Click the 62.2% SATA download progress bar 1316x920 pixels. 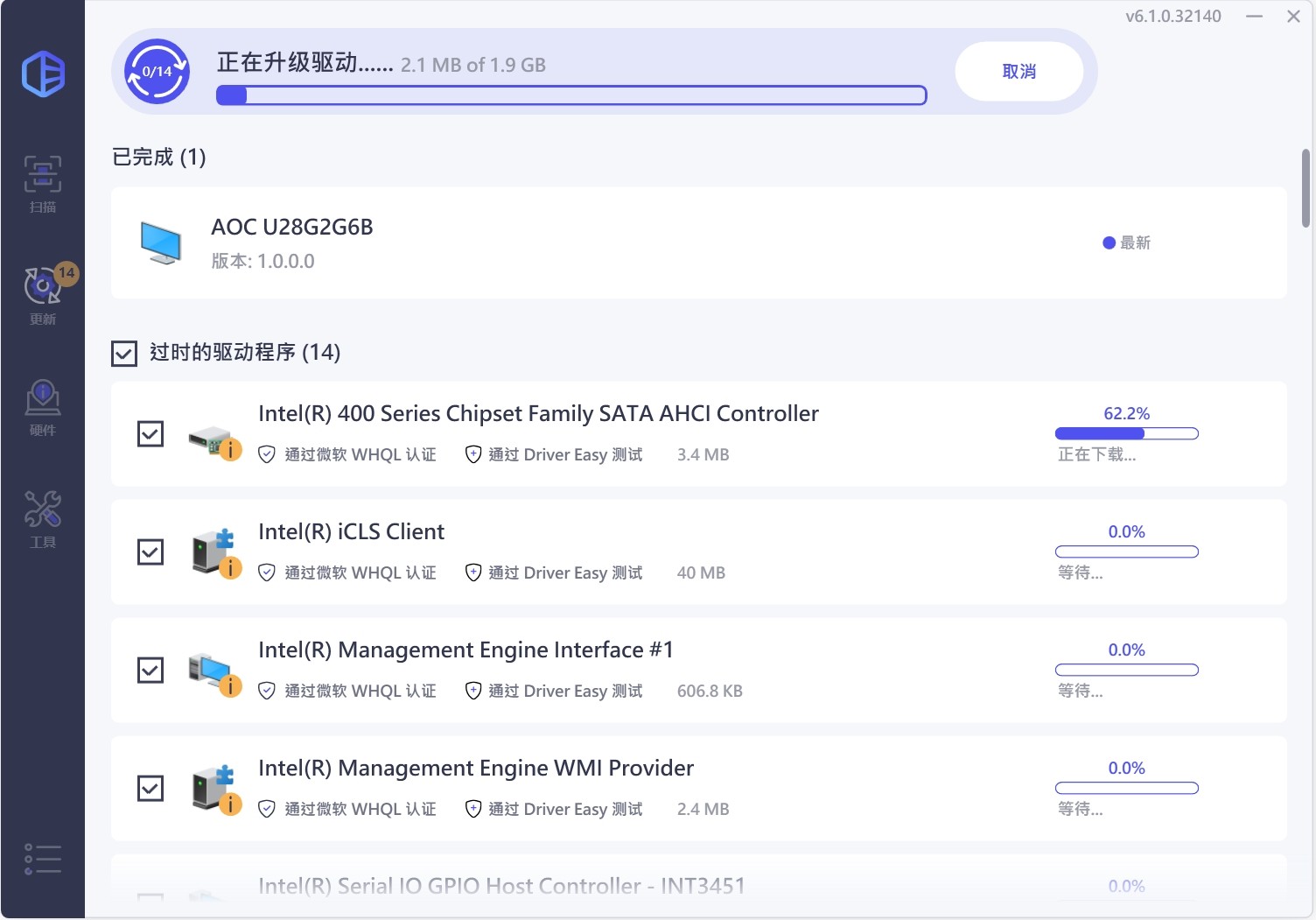[x=1127, y=433]
